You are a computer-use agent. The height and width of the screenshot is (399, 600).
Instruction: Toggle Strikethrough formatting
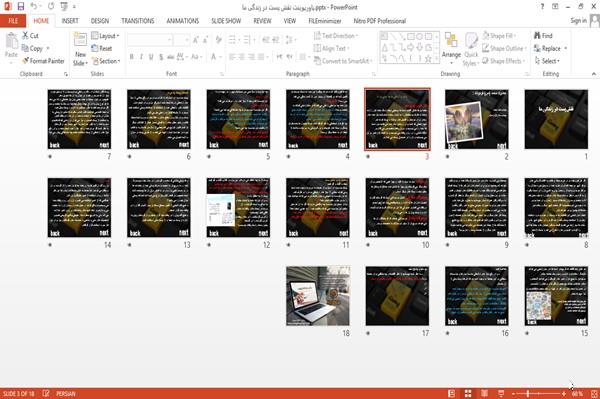[171, 57]
